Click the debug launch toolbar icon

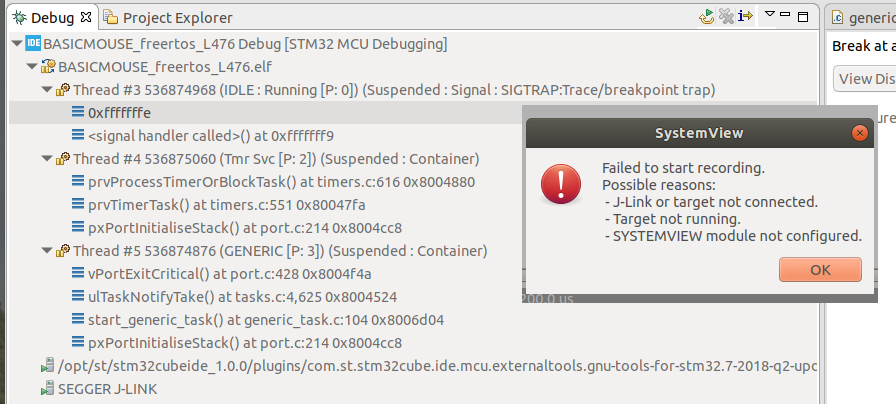pyautogui.click(x=706, y=17)
